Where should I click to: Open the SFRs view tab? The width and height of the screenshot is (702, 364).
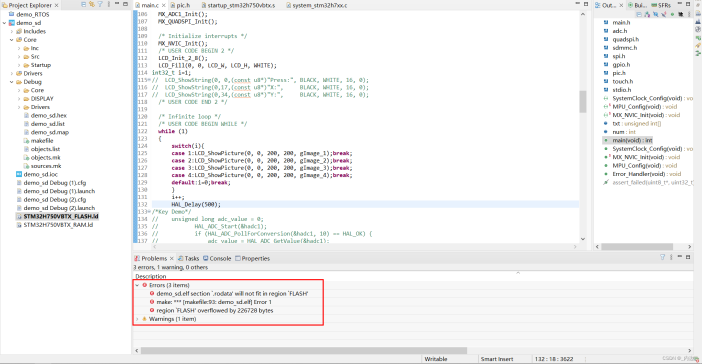[x=662, y=5]
